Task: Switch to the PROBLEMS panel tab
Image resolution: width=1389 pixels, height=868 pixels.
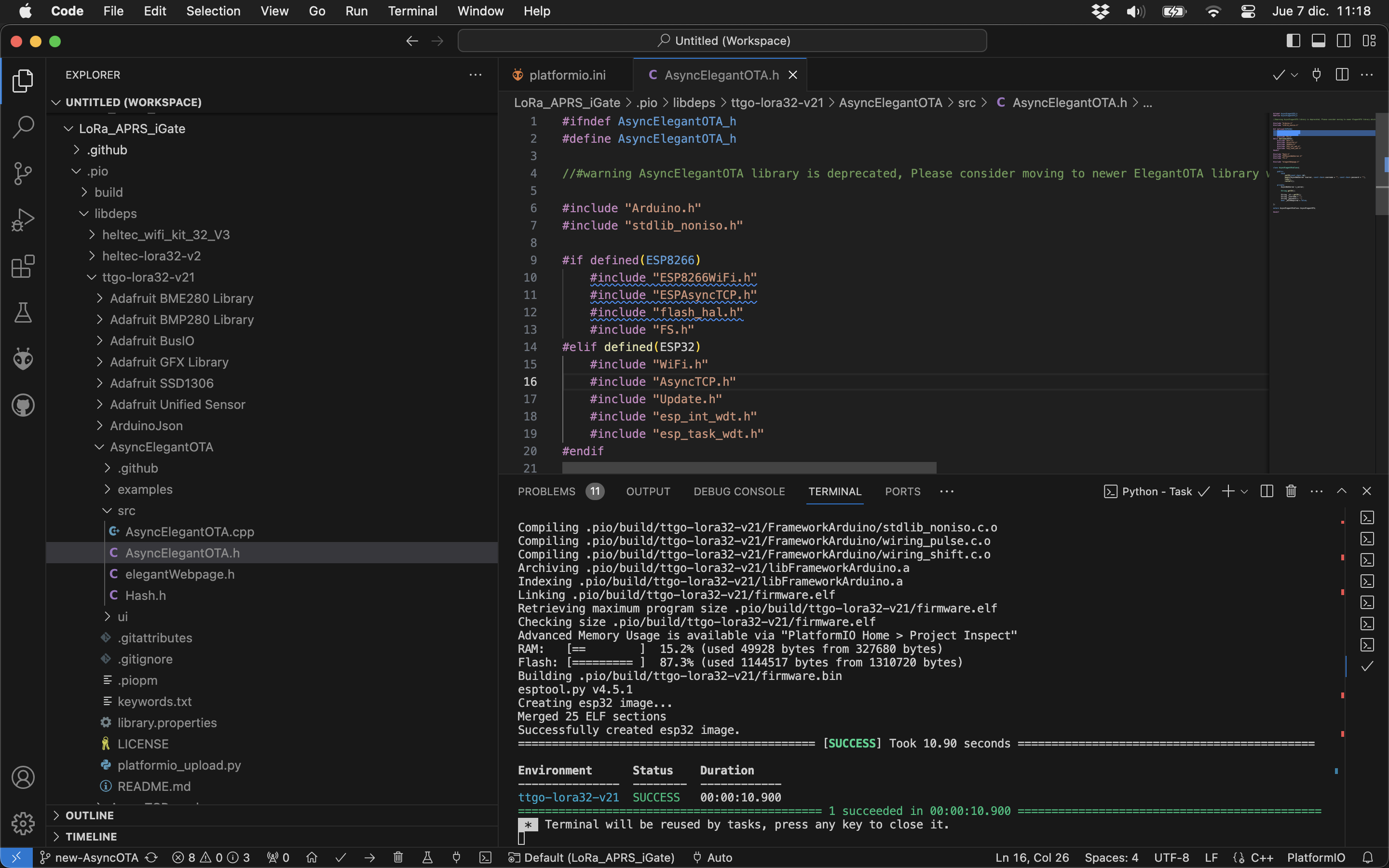Action: pos(546,491)
